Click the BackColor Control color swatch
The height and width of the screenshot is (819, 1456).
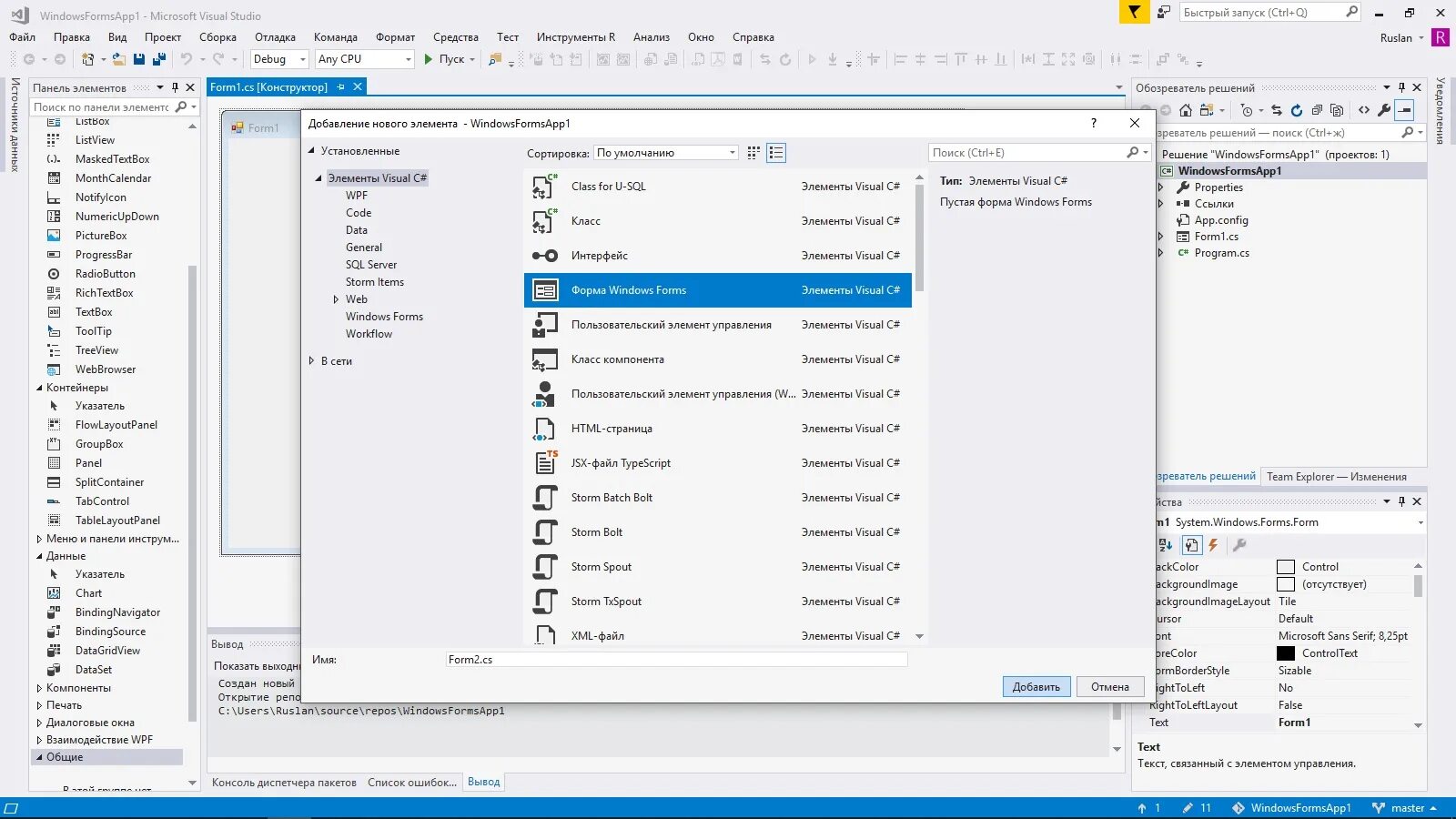[x=1286, y=567]
